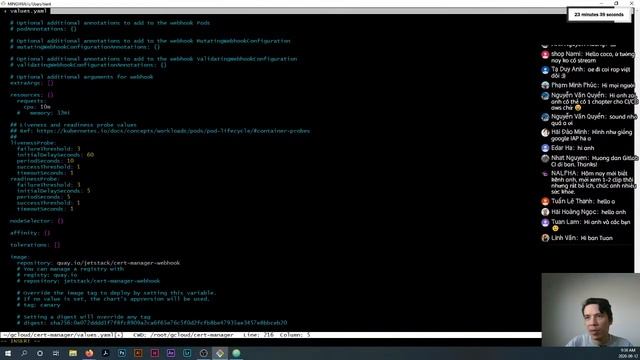640x360 pixels.
Task: Click the 'initialDelaySeconds: 5' line
Action: [53, 191]
